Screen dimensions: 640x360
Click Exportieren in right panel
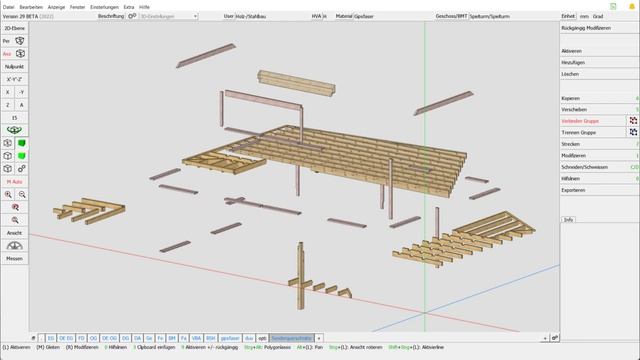click(x=599, y=190)
